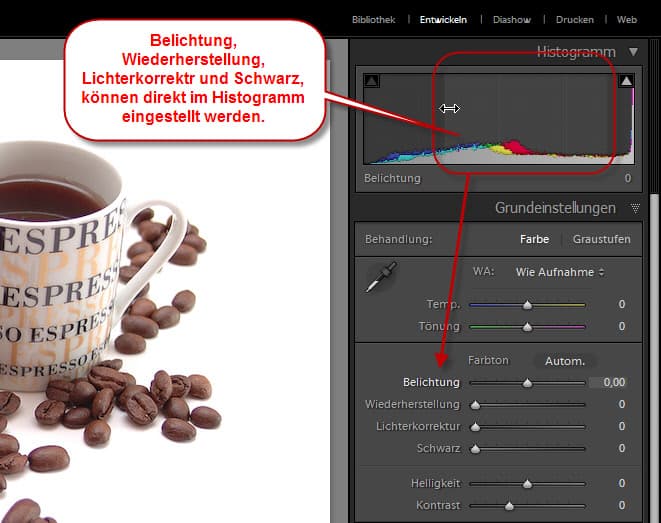Open the Drucken module
Screen dimensions: 661x523
tap(575, 19)
